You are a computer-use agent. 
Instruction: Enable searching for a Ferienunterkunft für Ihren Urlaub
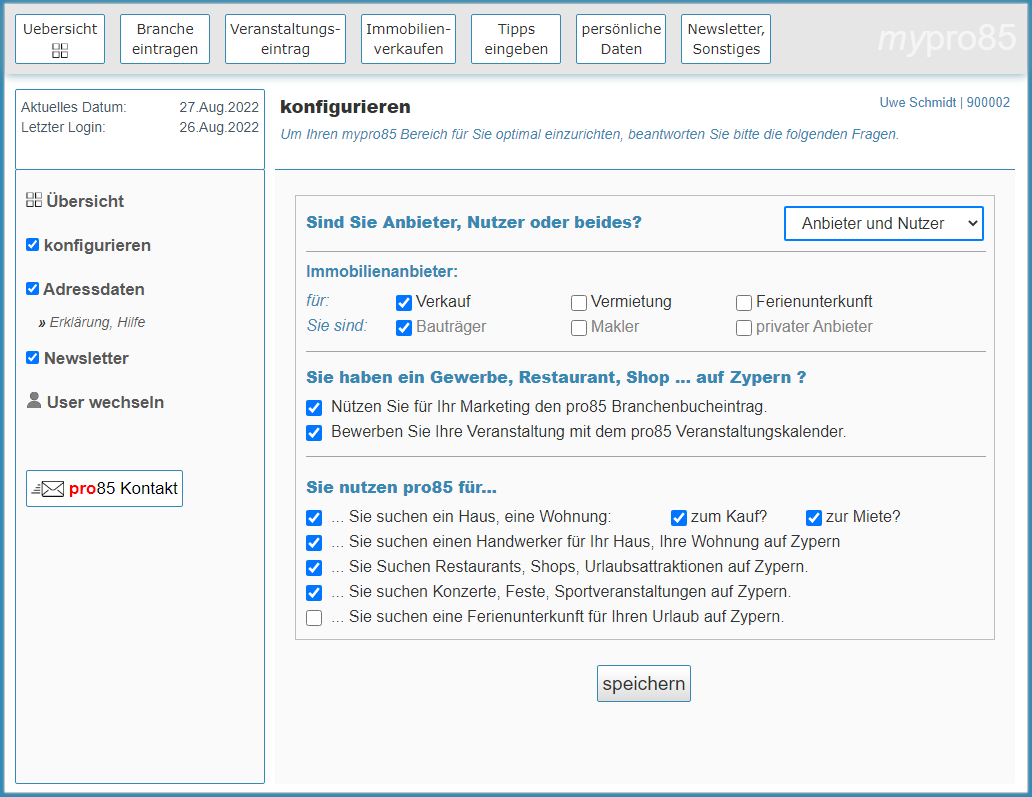click(x=314, y=618)
